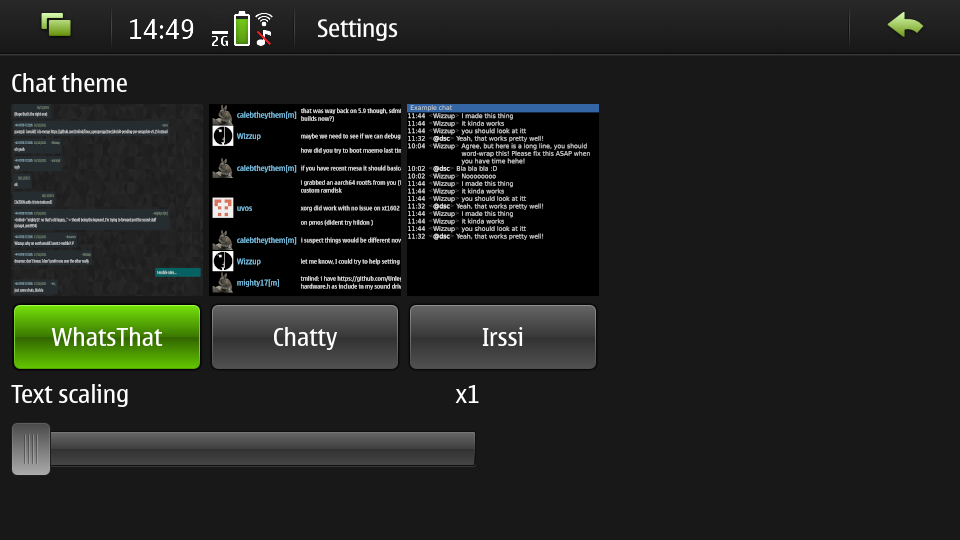Tap the 2G network signal indicator
The image size is (960, 540).
click(220, 38)
